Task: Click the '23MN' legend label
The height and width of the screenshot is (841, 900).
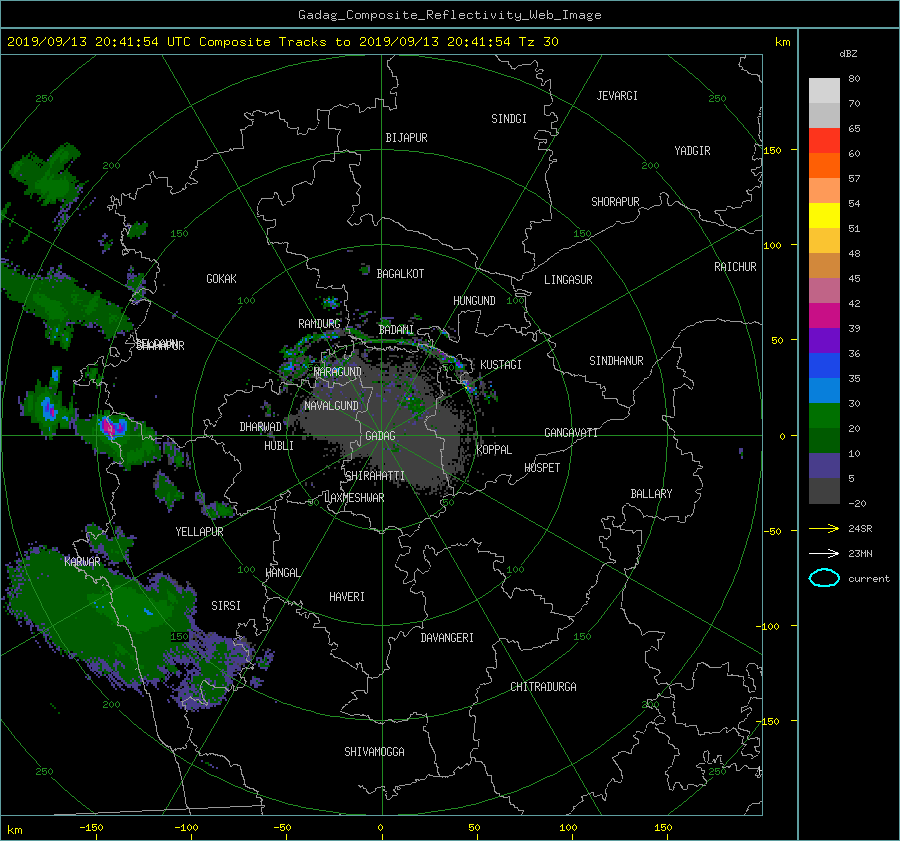Action: coord(860,554)
